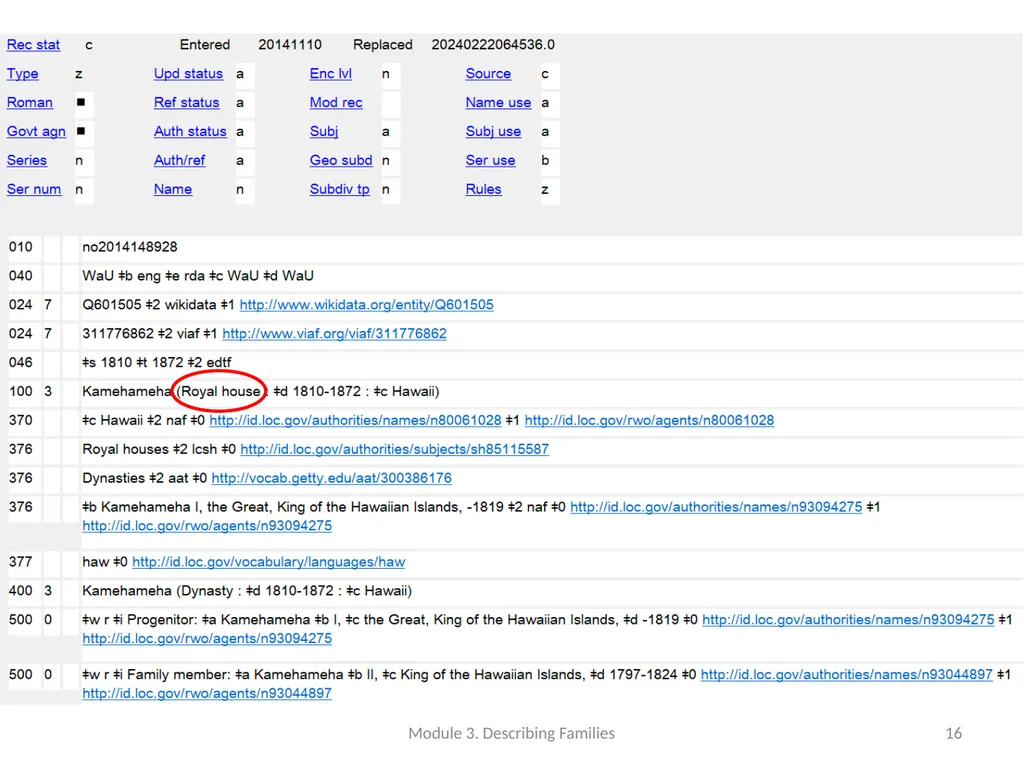Screen dimensions: 1024x768
Task: Follow the rwo/agents/n93044897 link
Action: 207,693
